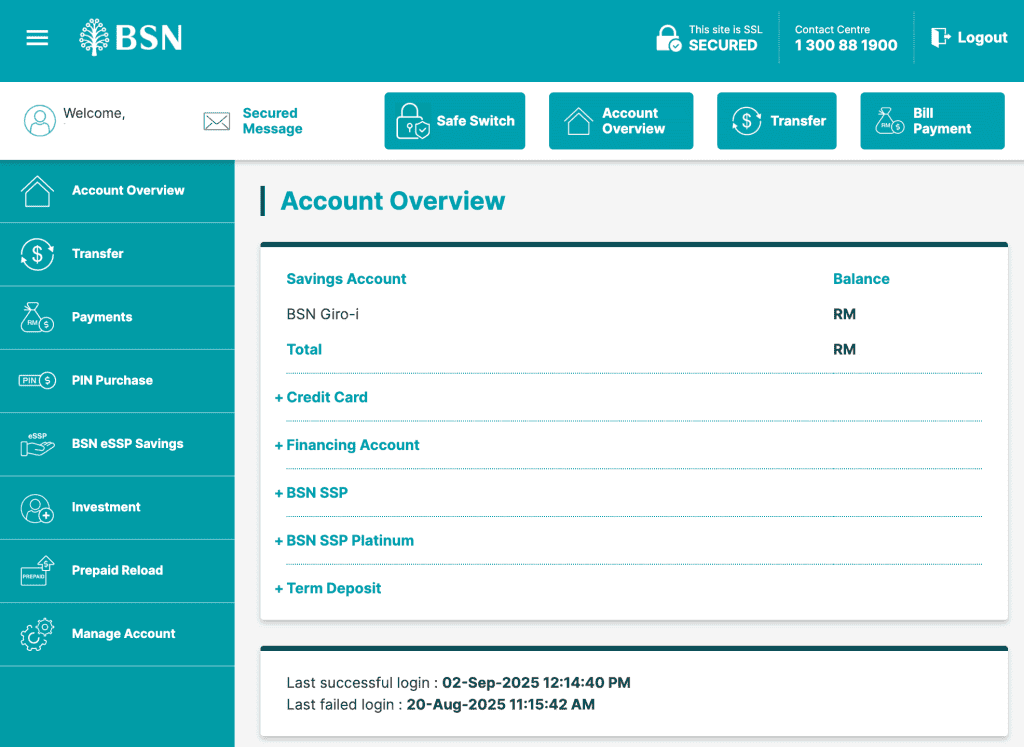The width and height of the screenshot is (1024, 747).
Task: Click the sidebar Transfer dollar icon
Action: point(37,254)
